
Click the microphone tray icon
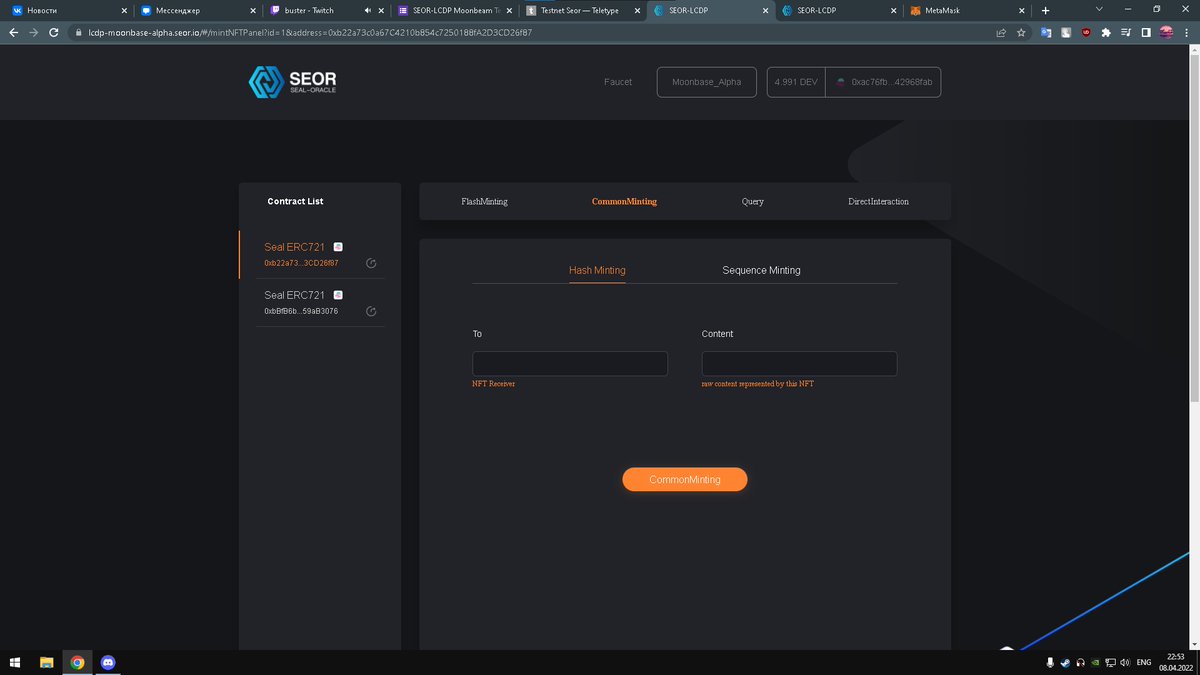click(1050, 663)
